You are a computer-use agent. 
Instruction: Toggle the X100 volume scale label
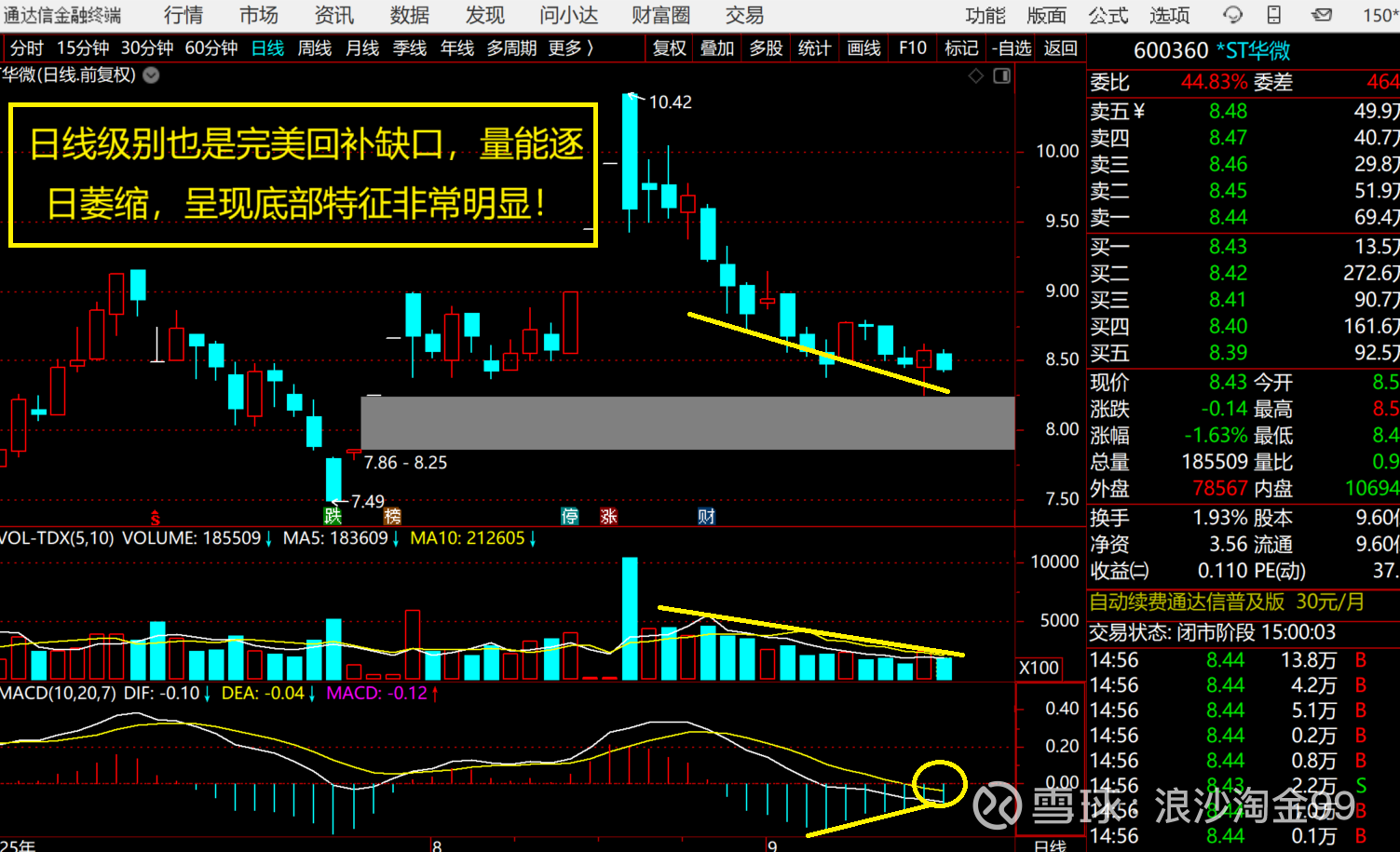pyautogui.click(x=1039, y=668)
